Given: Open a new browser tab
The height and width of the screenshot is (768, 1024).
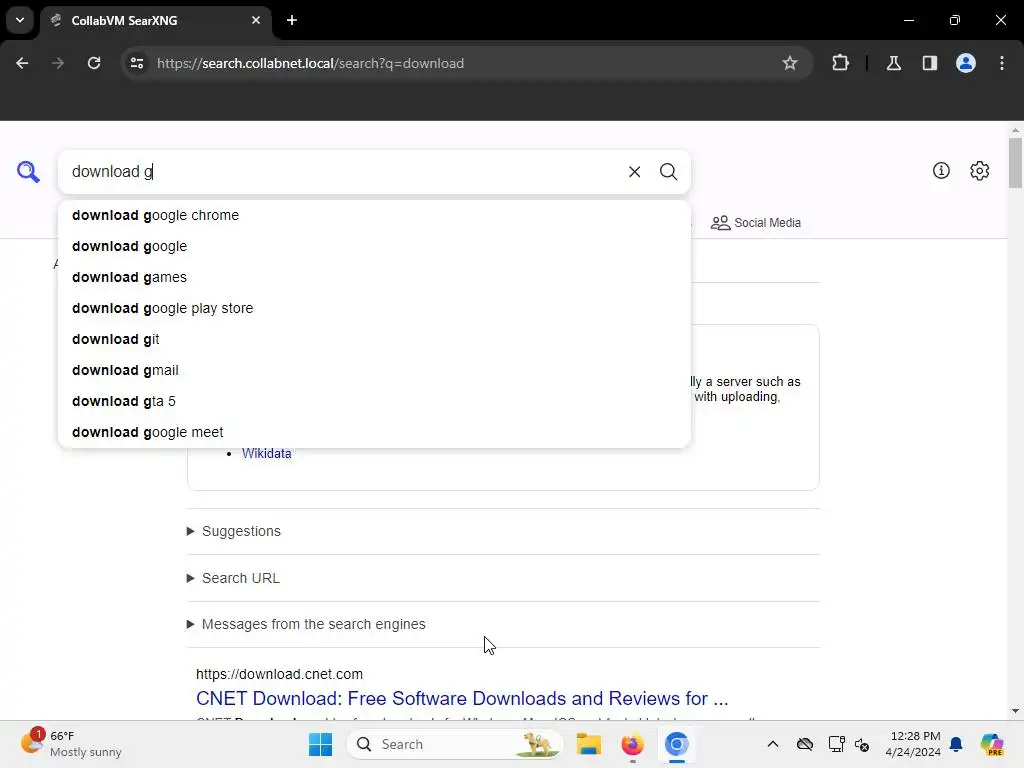Looking at the screenshot, I should tap(292, 20).
